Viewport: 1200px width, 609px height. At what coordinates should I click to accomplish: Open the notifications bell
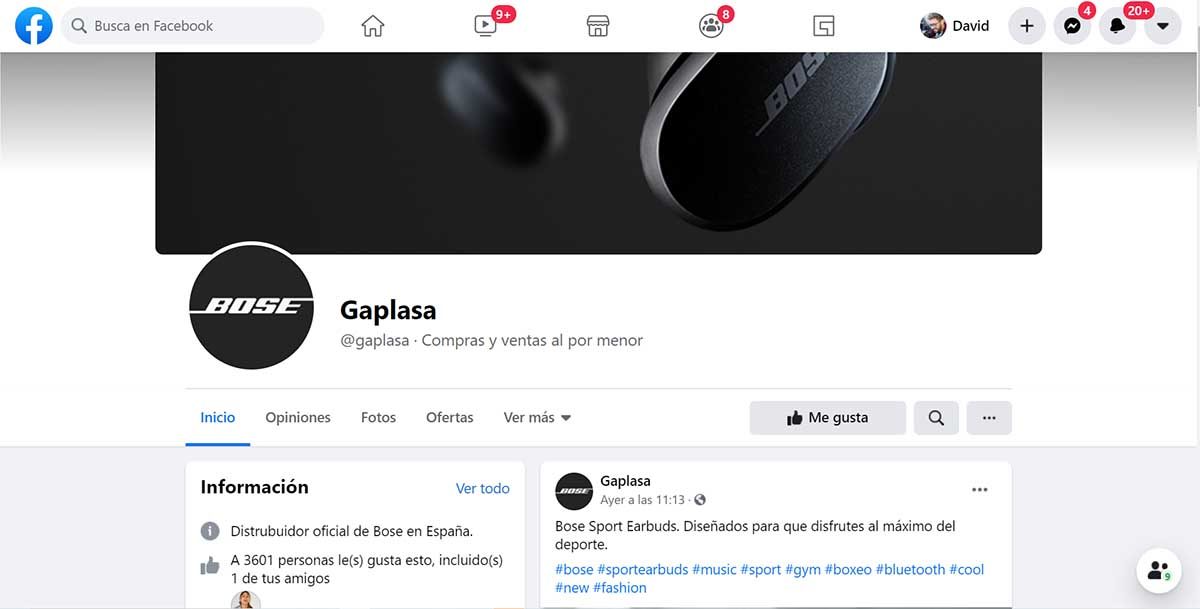point(1117,26)
